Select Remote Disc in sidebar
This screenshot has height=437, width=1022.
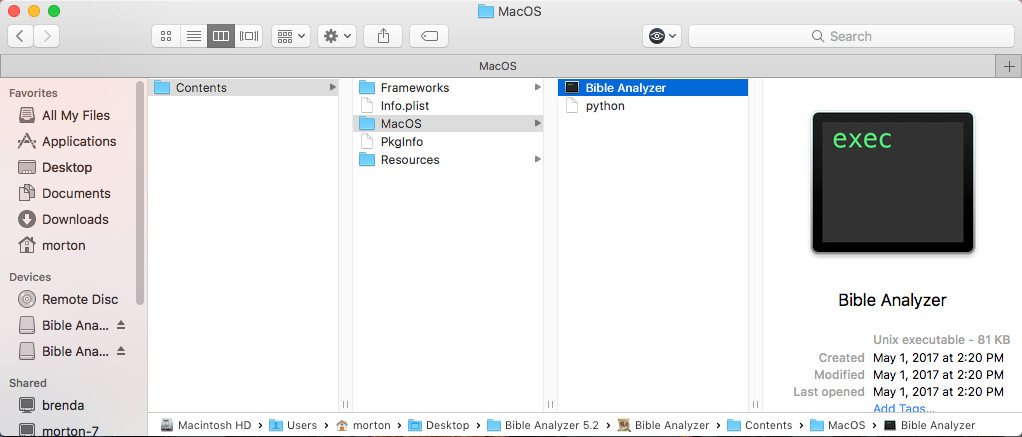tap(69, 299)
